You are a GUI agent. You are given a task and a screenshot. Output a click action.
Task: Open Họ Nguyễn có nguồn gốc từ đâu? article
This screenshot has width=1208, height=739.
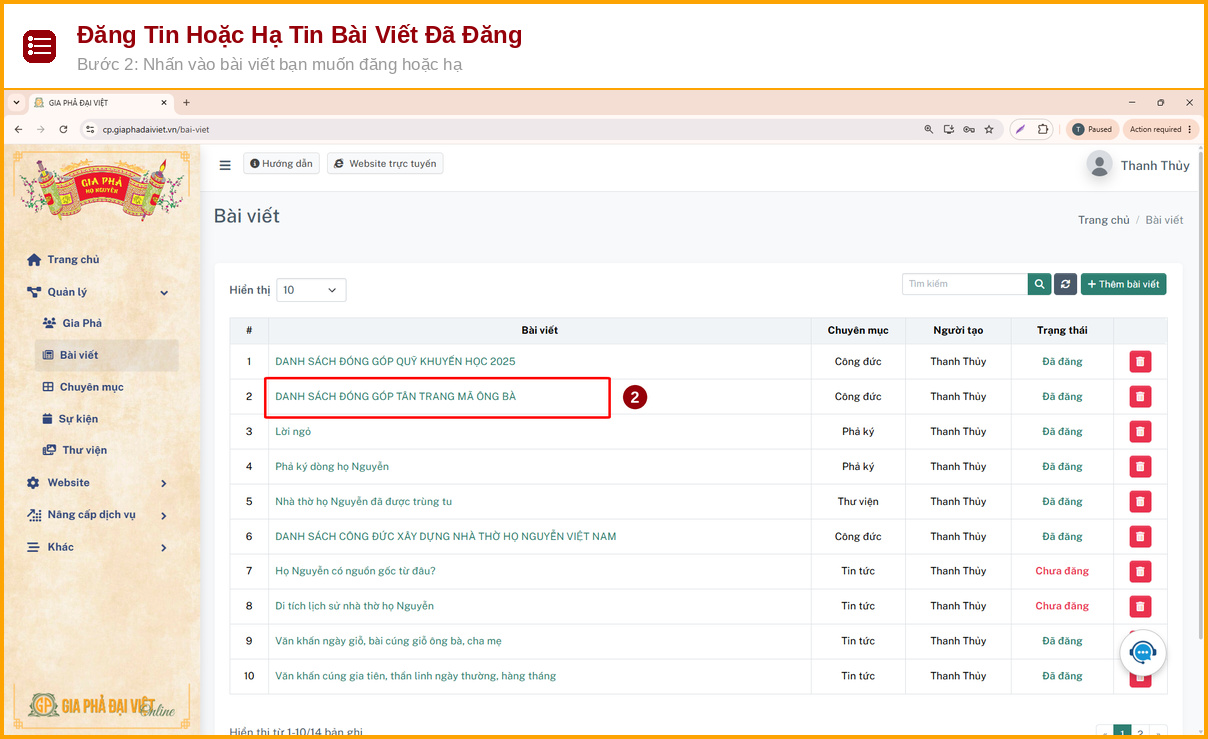pos(355,571)
